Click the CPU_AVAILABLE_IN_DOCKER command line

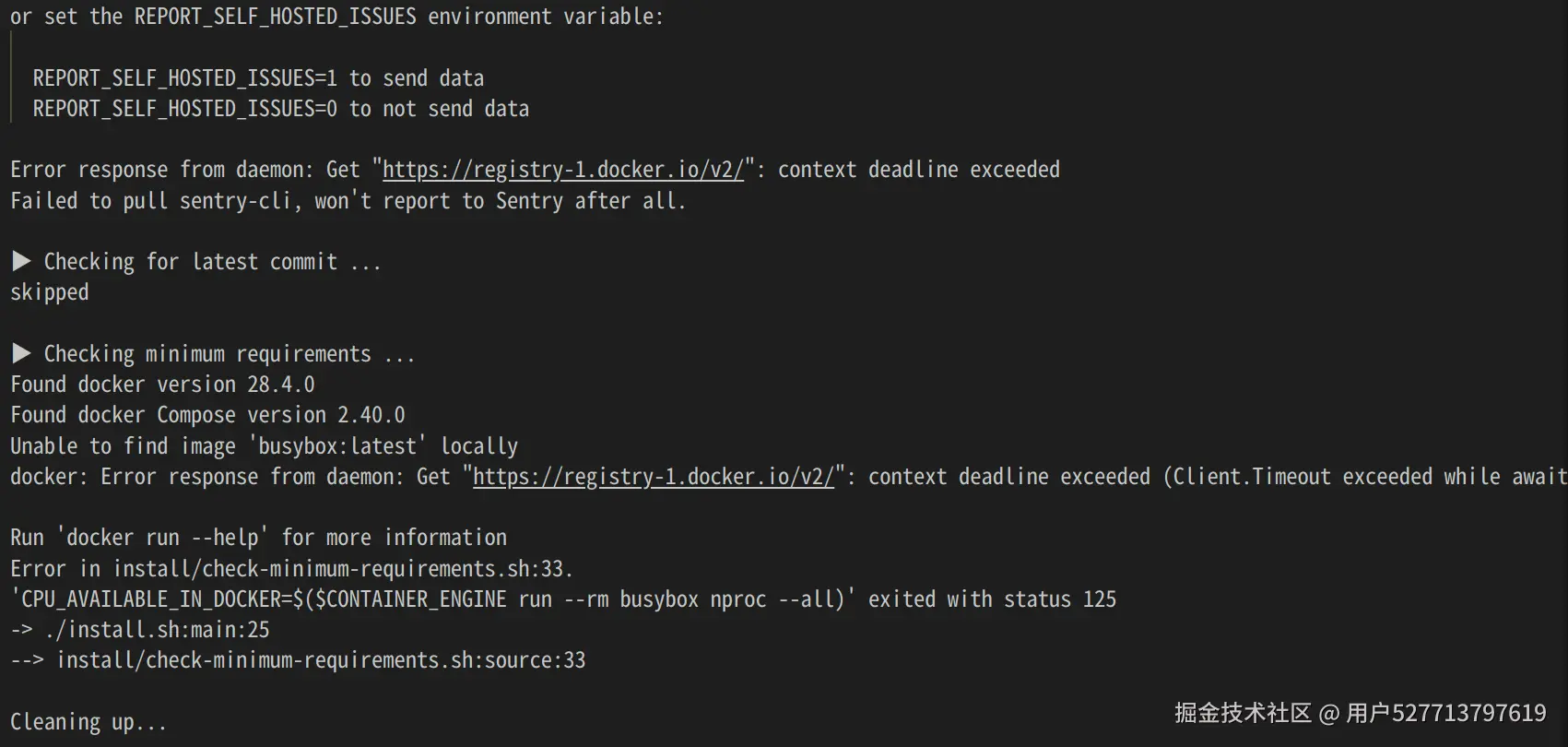tap(562, 599)
